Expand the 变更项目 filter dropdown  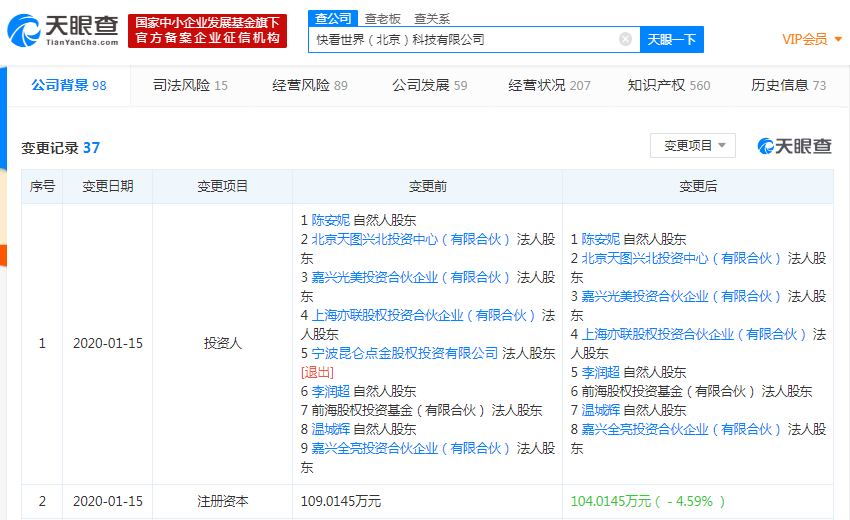pos(692,146)
